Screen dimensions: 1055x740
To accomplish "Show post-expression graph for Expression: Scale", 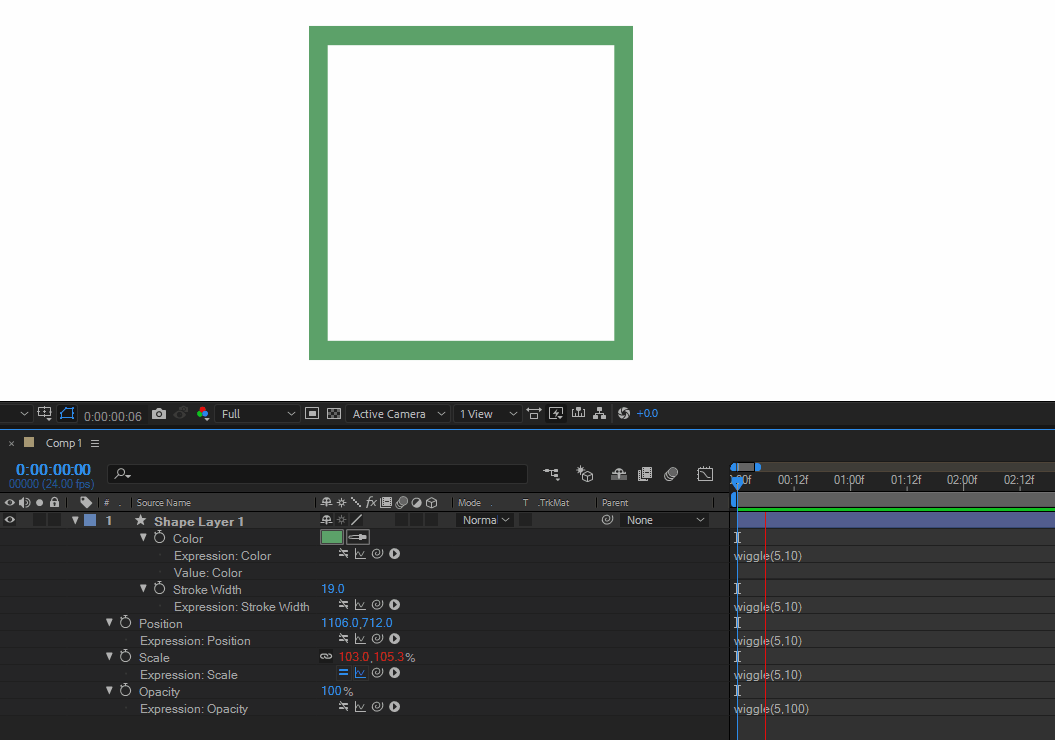I will pos(360,673).
